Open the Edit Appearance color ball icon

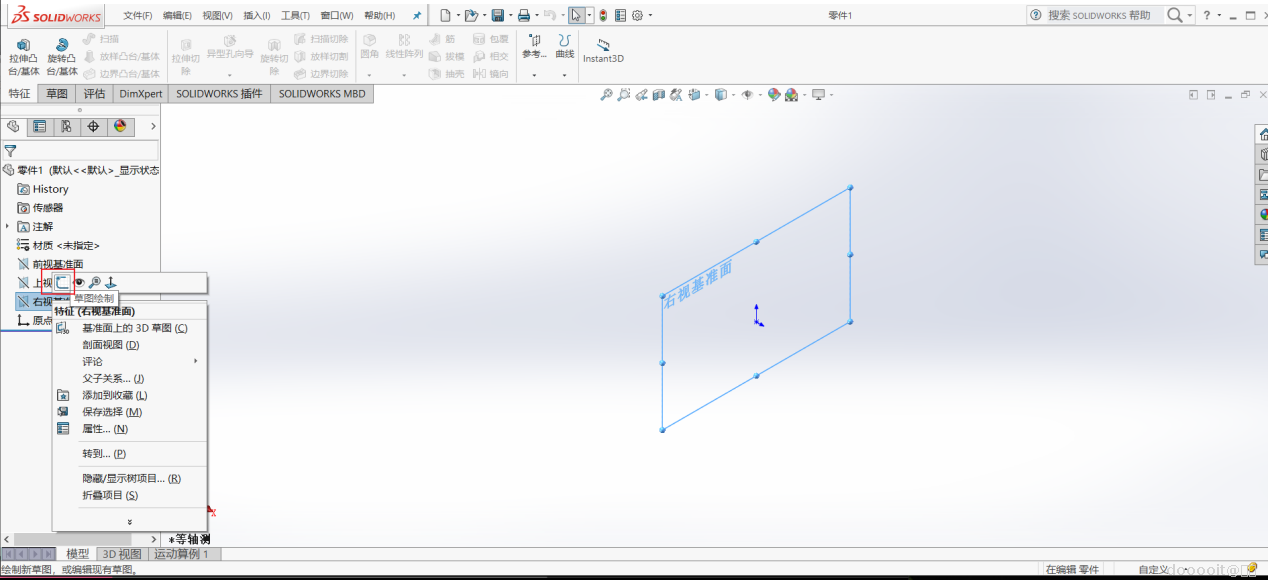point(773,95)
